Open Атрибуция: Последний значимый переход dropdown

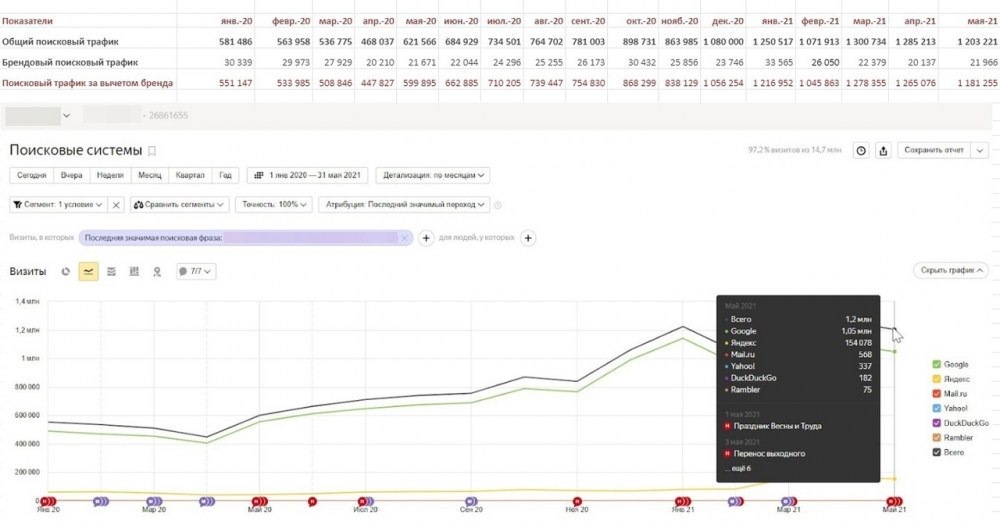[404, 205]
